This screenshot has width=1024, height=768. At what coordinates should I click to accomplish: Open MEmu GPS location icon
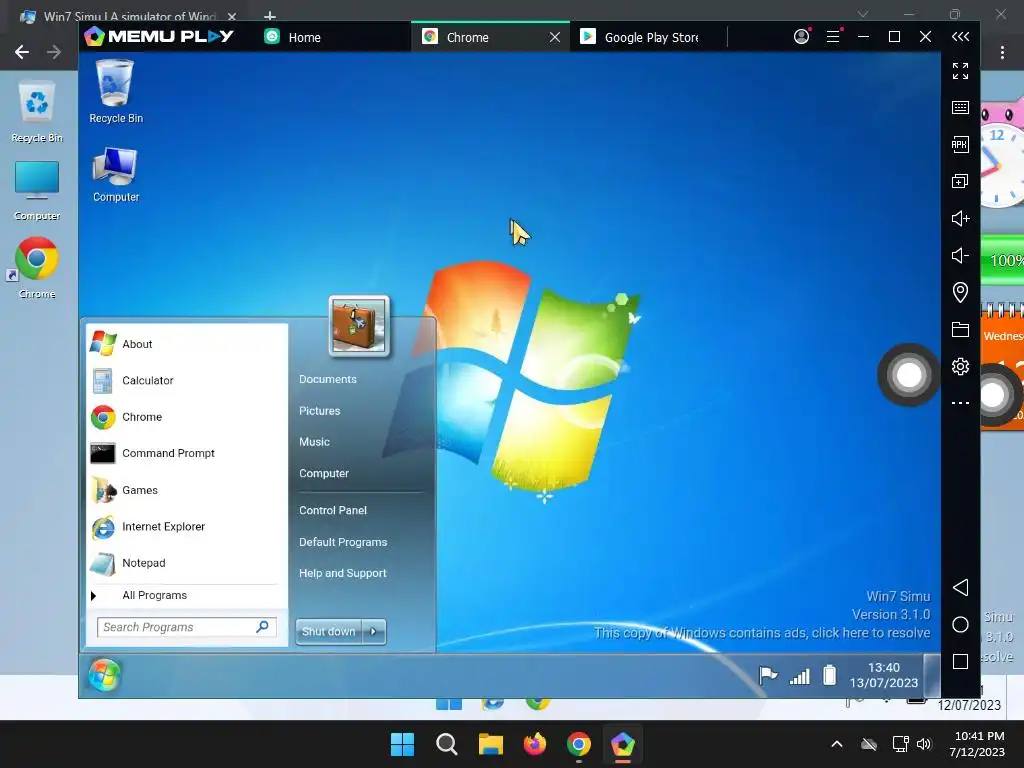[x=960, y=292]
